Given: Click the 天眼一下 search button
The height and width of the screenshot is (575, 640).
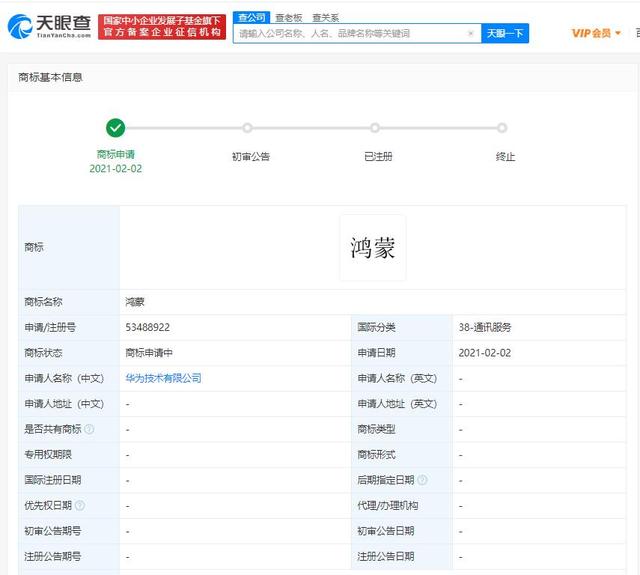Looking at the screenshot, I should [505, 33].
